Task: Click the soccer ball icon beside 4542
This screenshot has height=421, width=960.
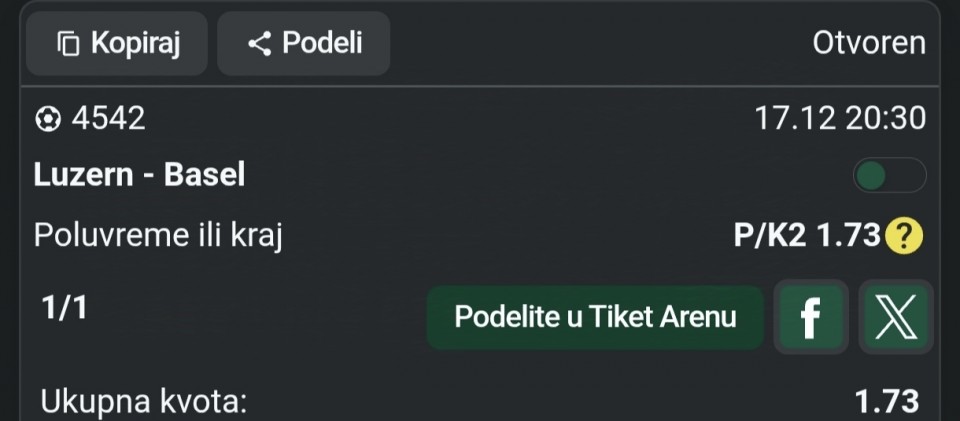Action: (x=46, y=119)
